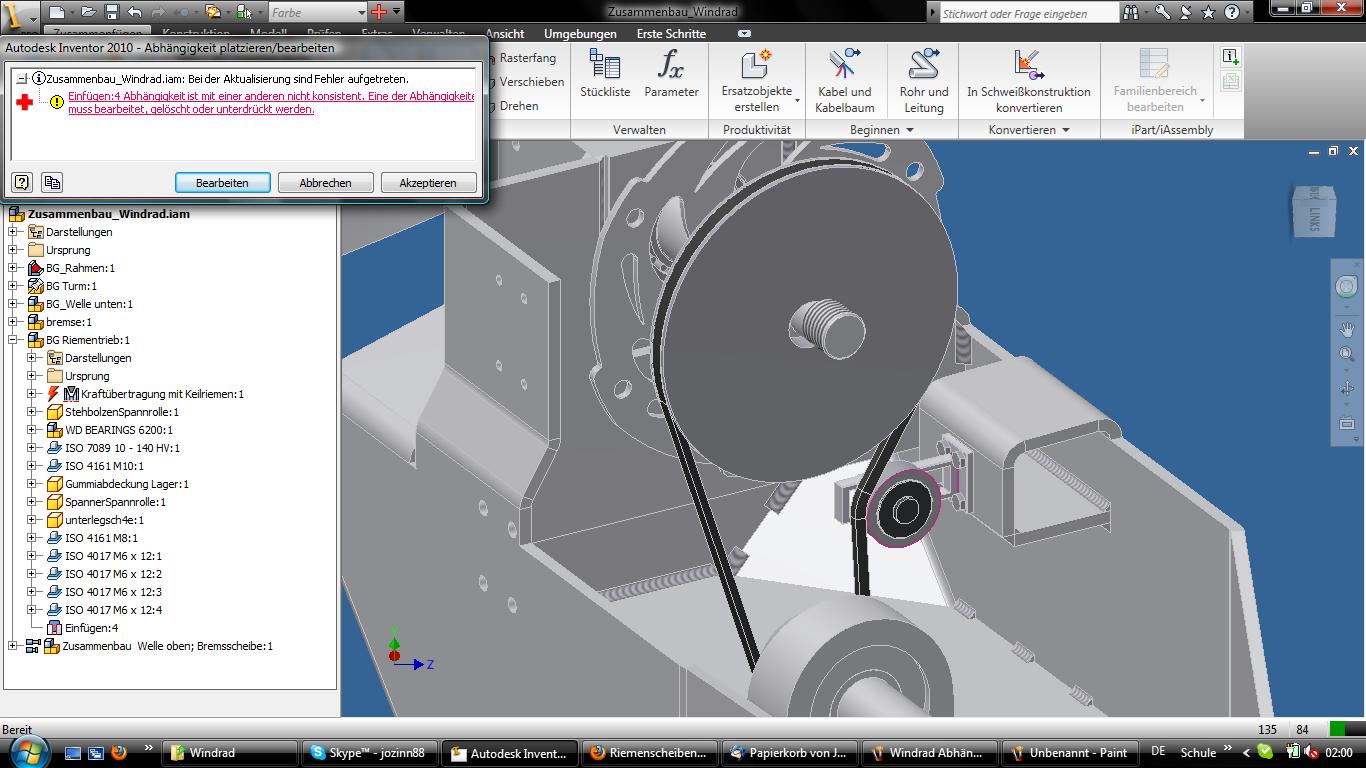Collapse the BG Riementrieb:1 tree node
1366x768 pixels.
coord(14,340)
